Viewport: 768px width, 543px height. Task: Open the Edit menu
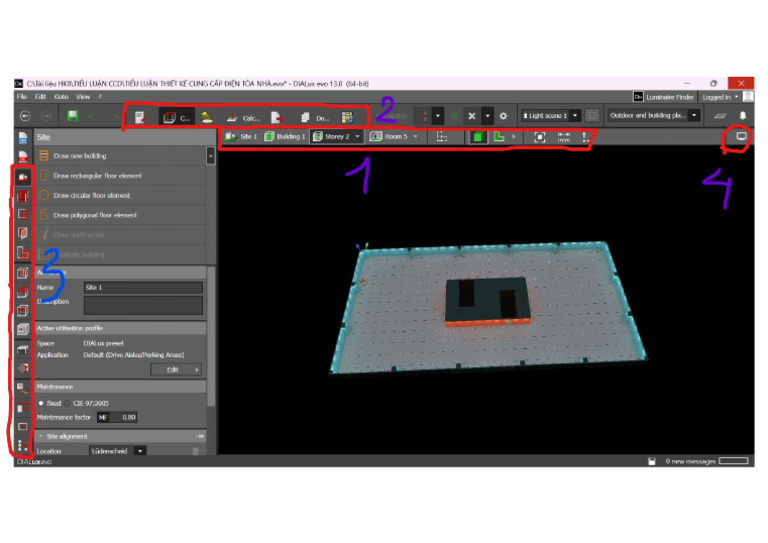point(40,97)
